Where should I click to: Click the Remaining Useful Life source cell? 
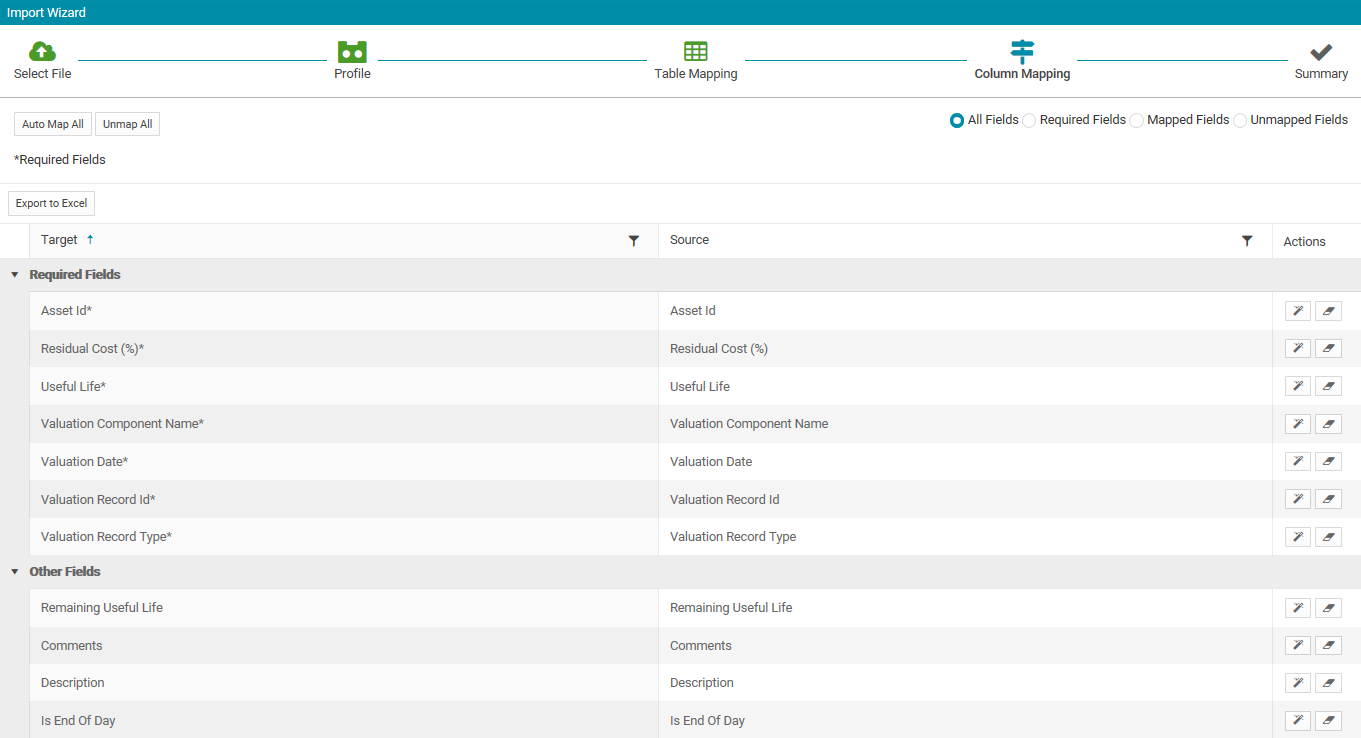click(965, 608)
